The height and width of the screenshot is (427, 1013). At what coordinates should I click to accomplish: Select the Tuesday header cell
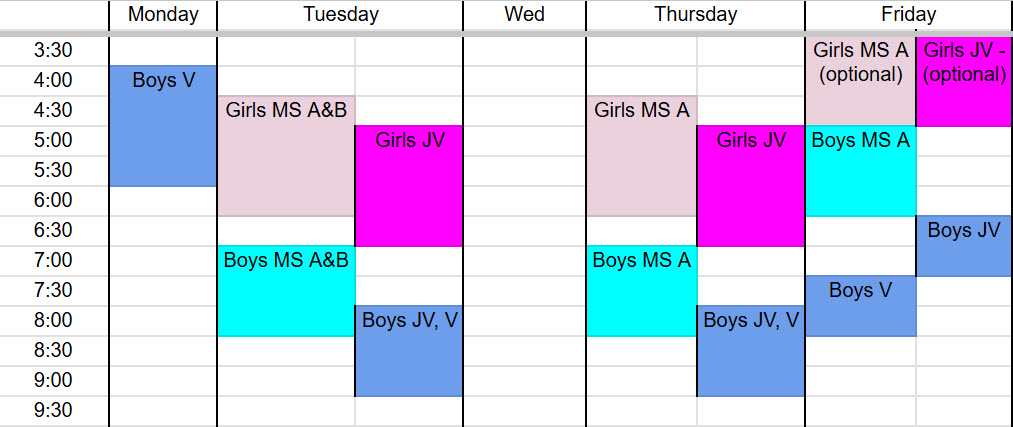340,15
